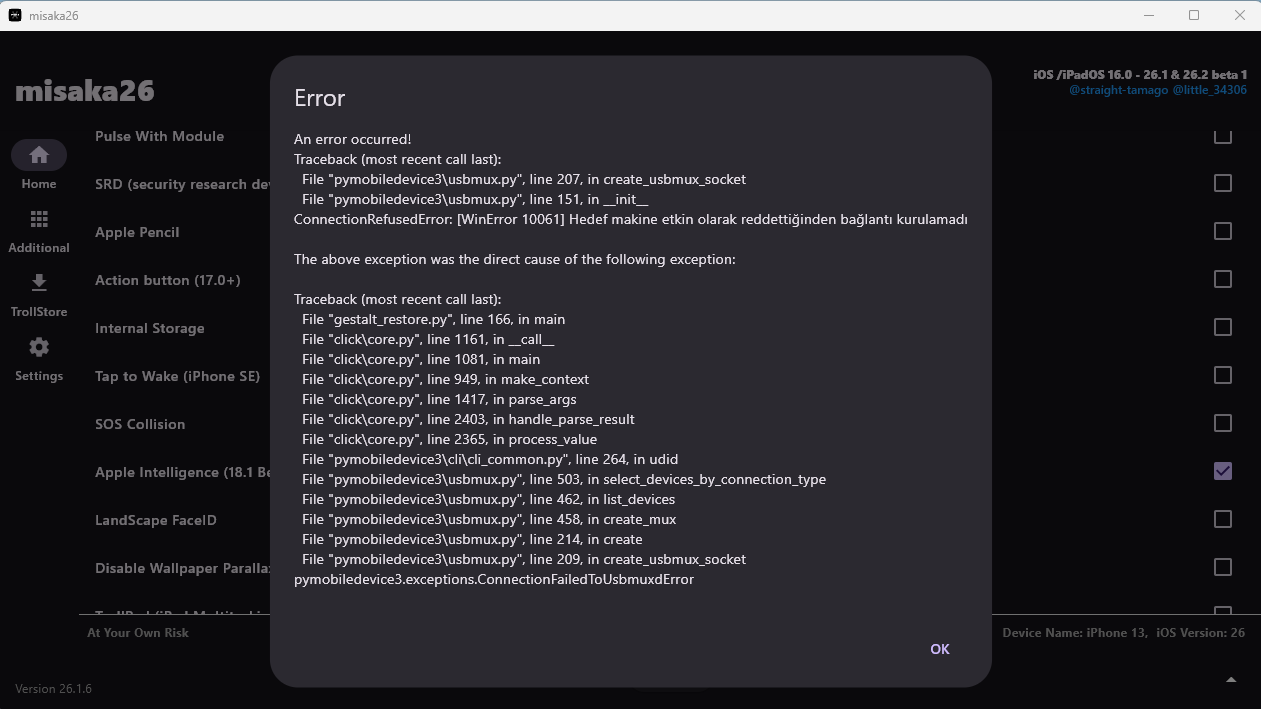Viewport: 1261px width, 709px height.
Task: Expand the bottom-right up arrow
Action: 1231,680
